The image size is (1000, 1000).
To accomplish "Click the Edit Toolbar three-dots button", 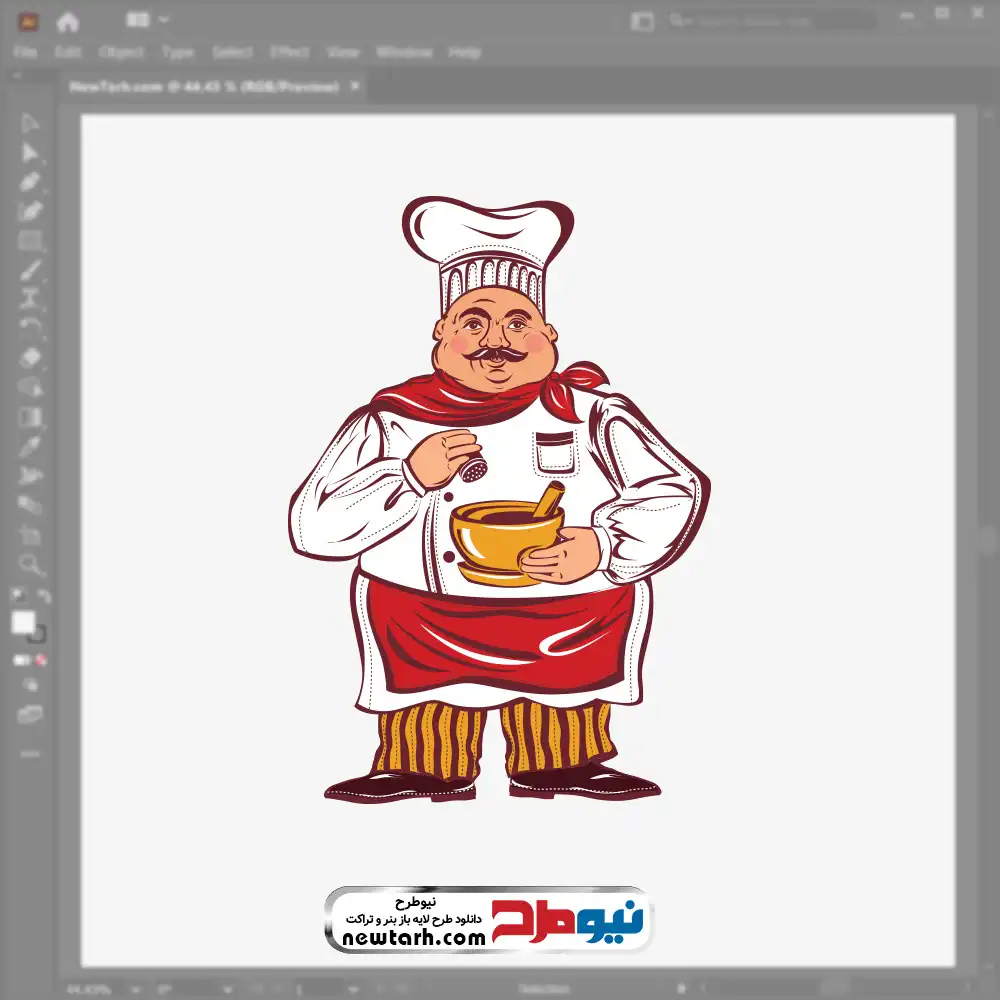I will click(30, 752).
